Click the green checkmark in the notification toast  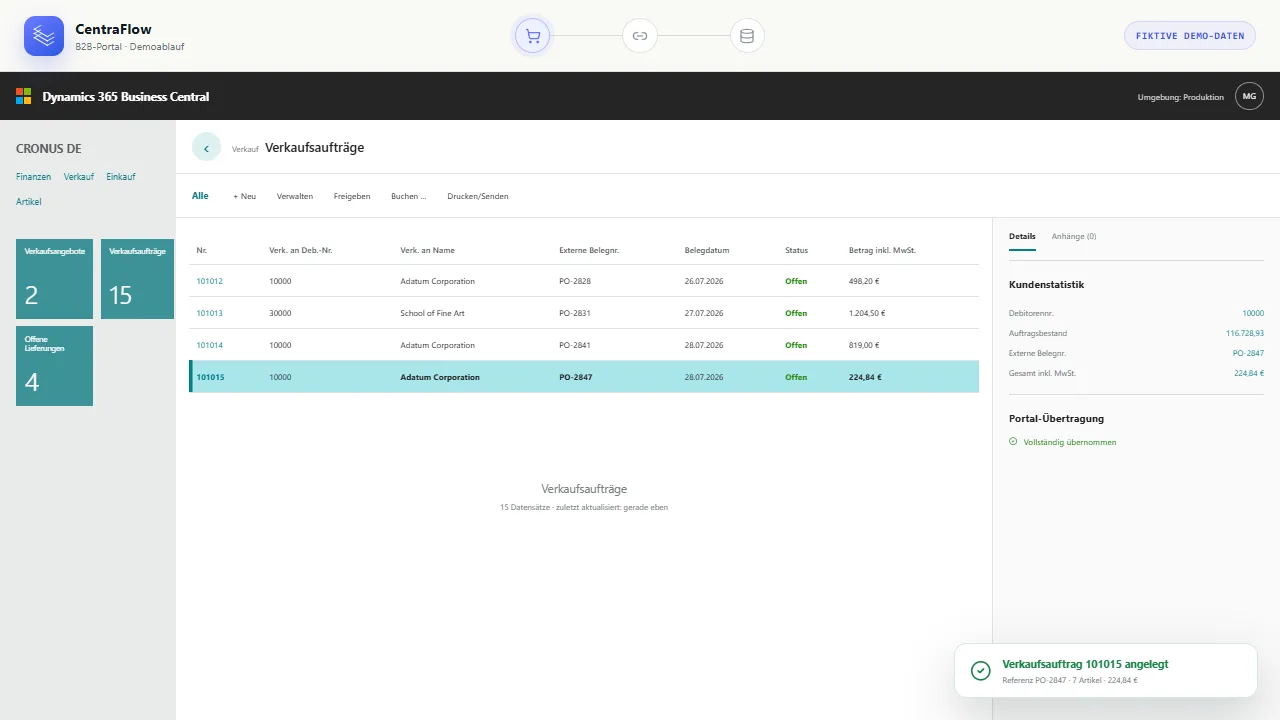click(x=982, y=670)
